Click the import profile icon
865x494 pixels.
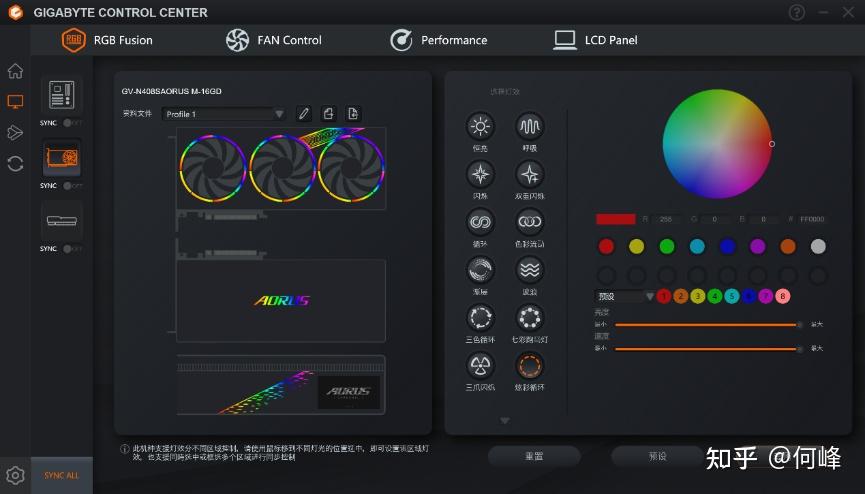click(353, 114)
